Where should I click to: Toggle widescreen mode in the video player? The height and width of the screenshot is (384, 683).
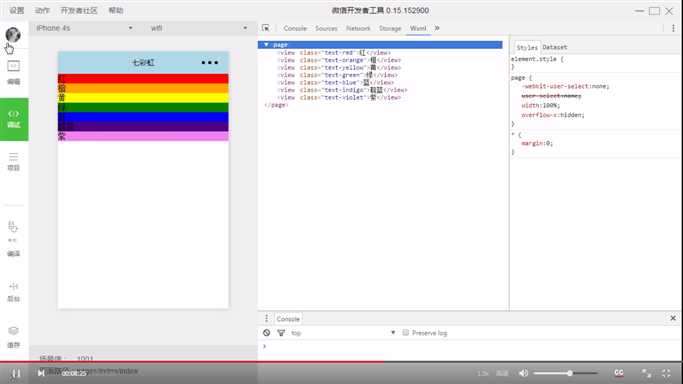pyautogui.click(x=646, y=373)
